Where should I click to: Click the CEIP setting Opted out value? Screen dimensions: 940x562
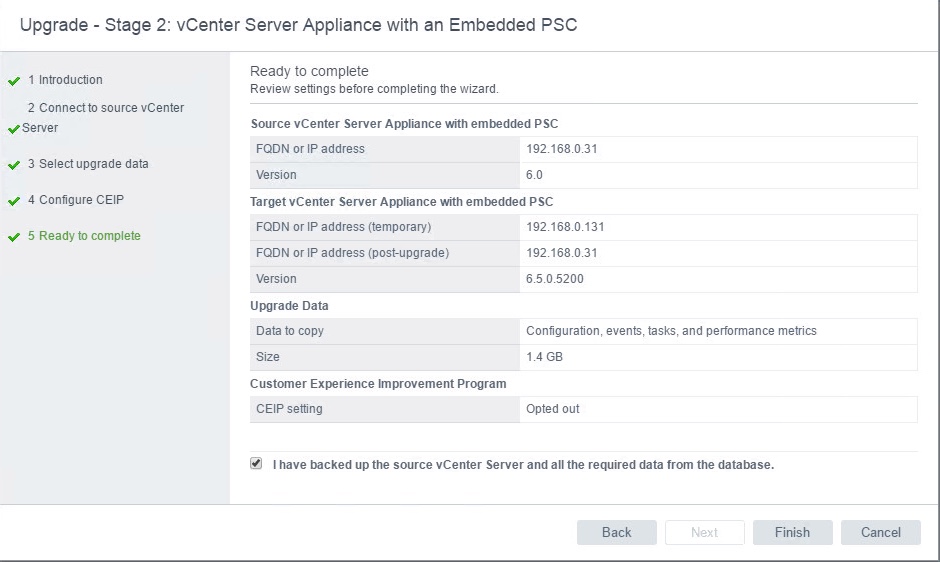coord(553,409)
